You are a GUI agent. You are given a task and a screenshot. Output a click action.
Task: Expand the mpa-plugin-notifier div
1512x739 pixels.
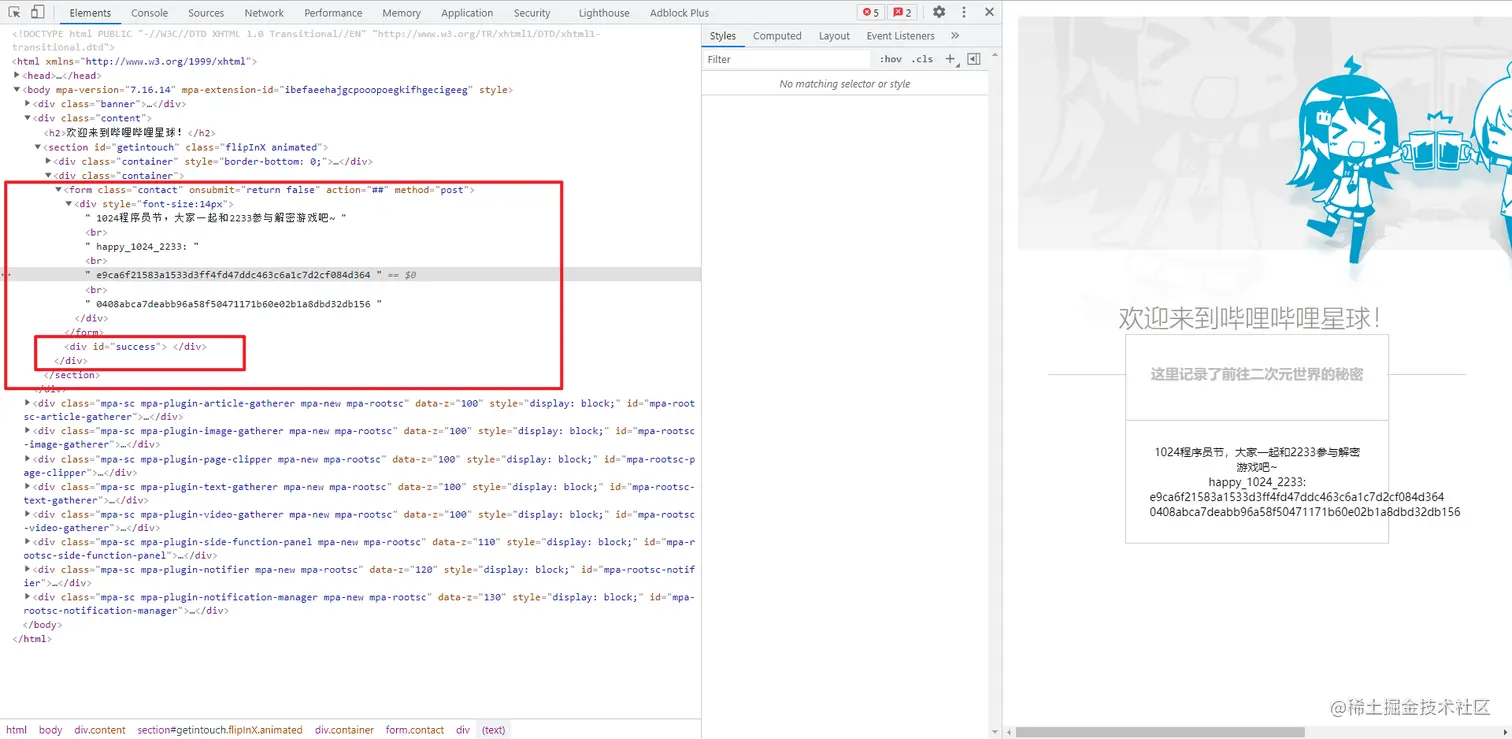(28, 569)
